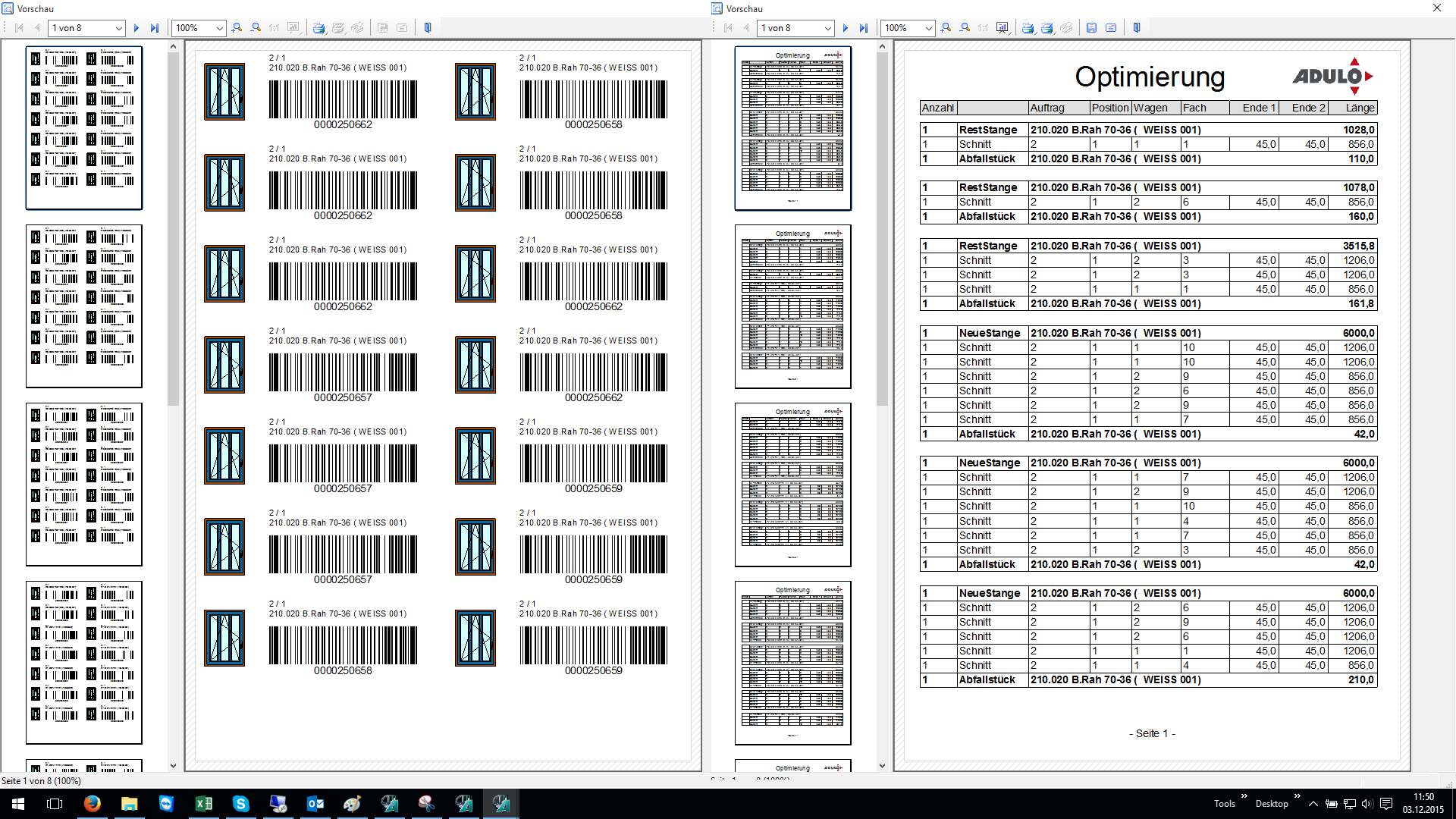1456x819 pixels.
Task: Click the volume icon in system tray
Action: point(1367,804)
